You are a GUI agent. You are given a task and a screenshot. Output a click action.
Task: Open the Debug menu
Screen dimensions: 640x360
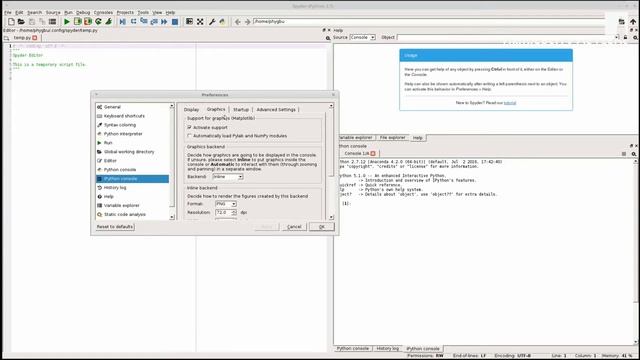click(x=83, y=13)
